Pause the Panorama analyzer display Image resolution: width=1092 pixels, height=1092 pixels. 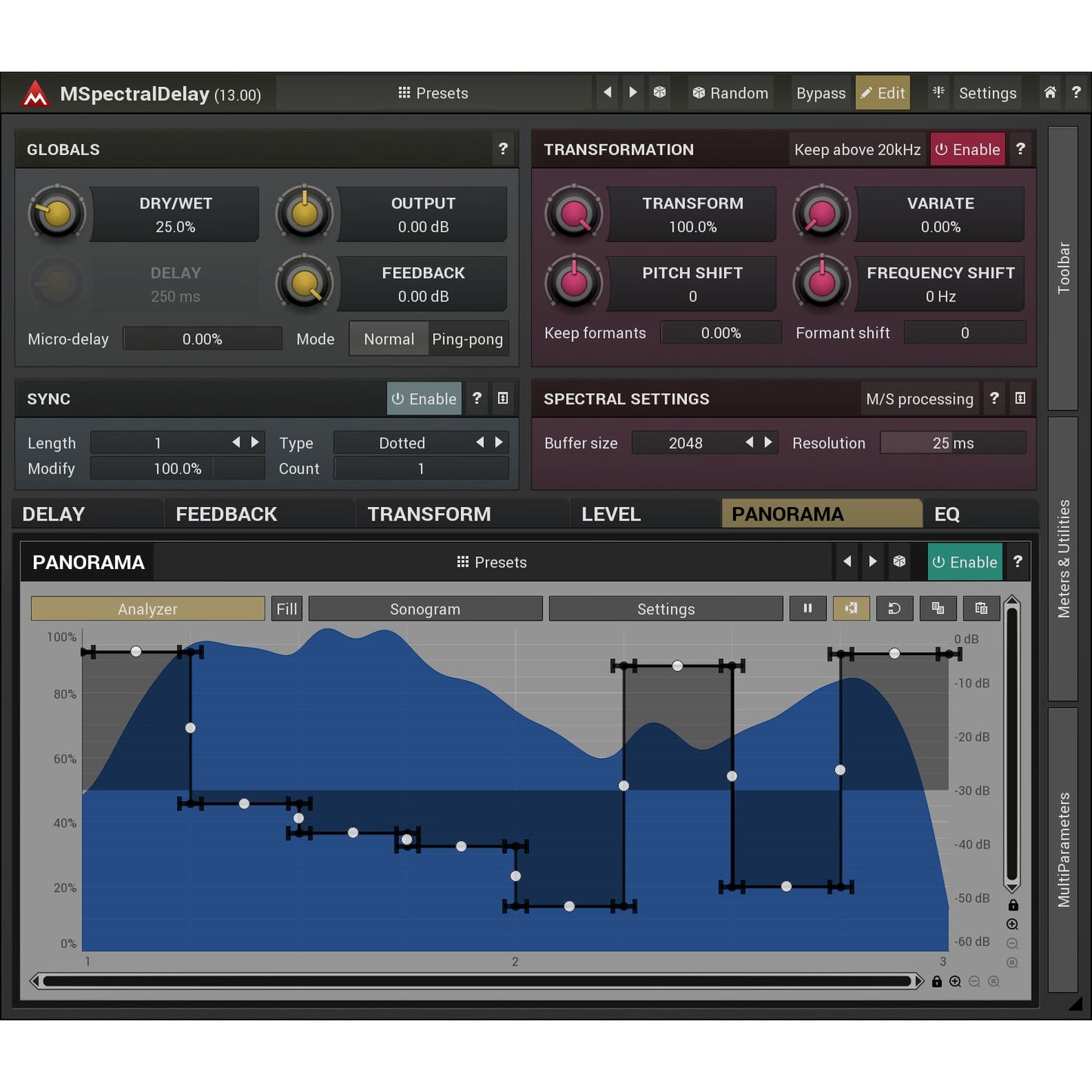point(808,608)
